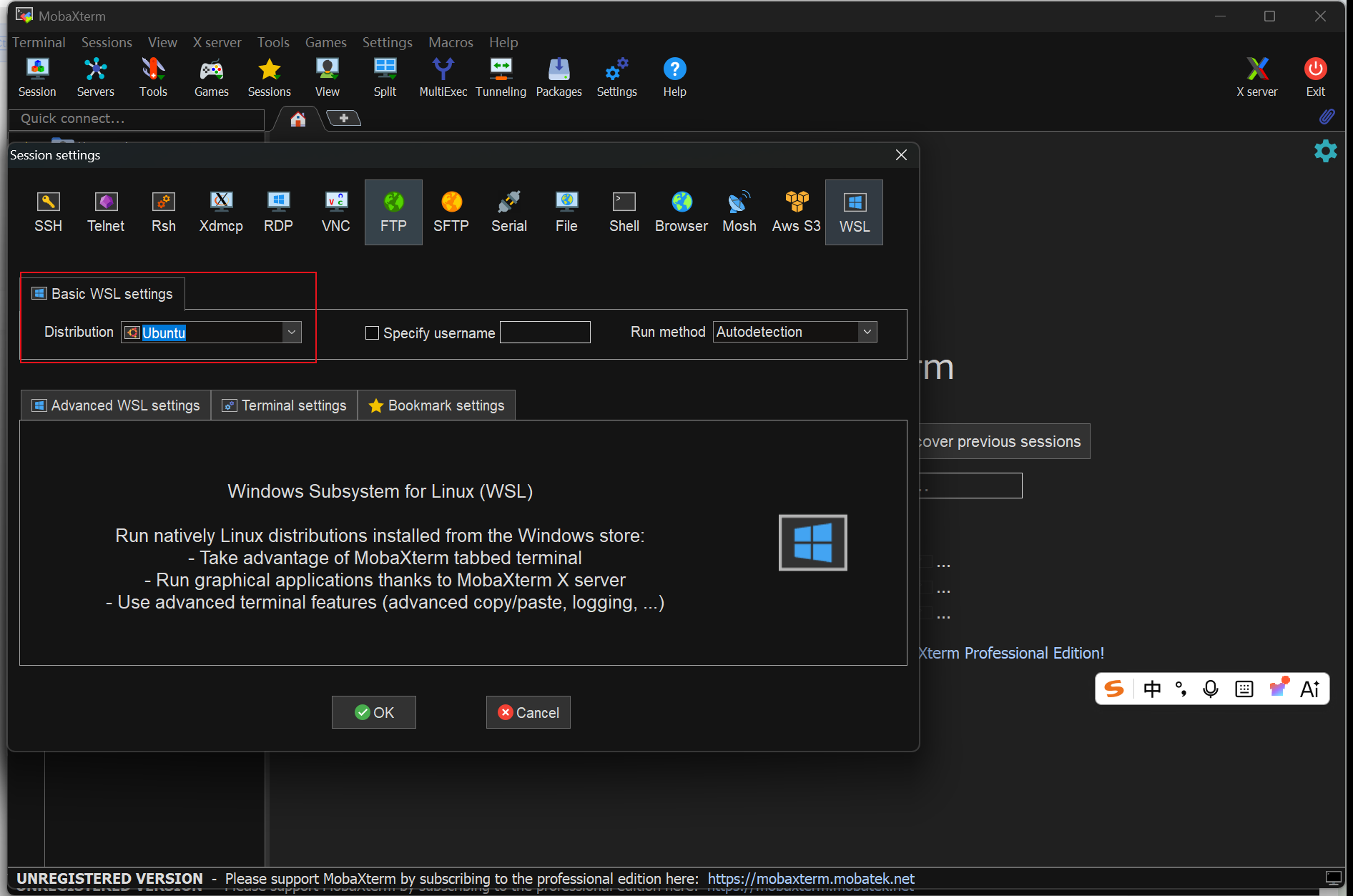Enable the Specify username checkbox

tap(372, 333)
